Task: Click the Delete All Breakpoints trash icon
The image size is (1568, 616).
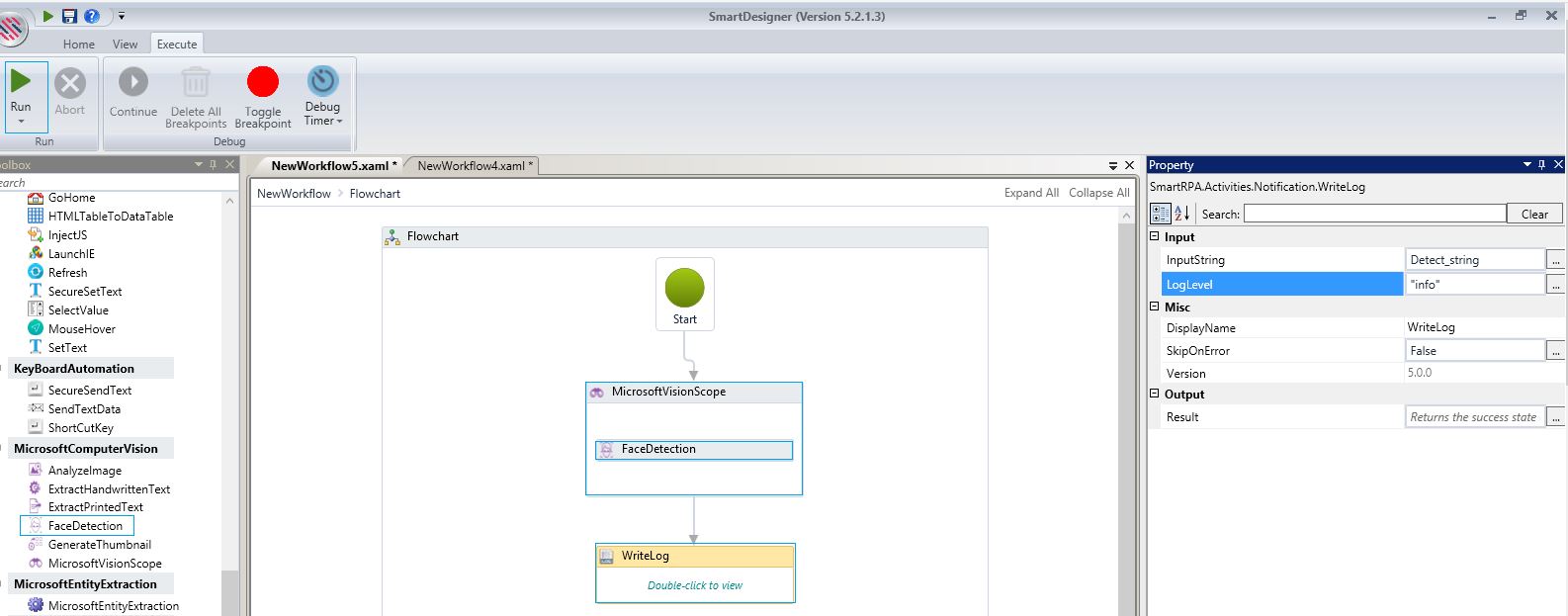Action: (x=196, y=82)
